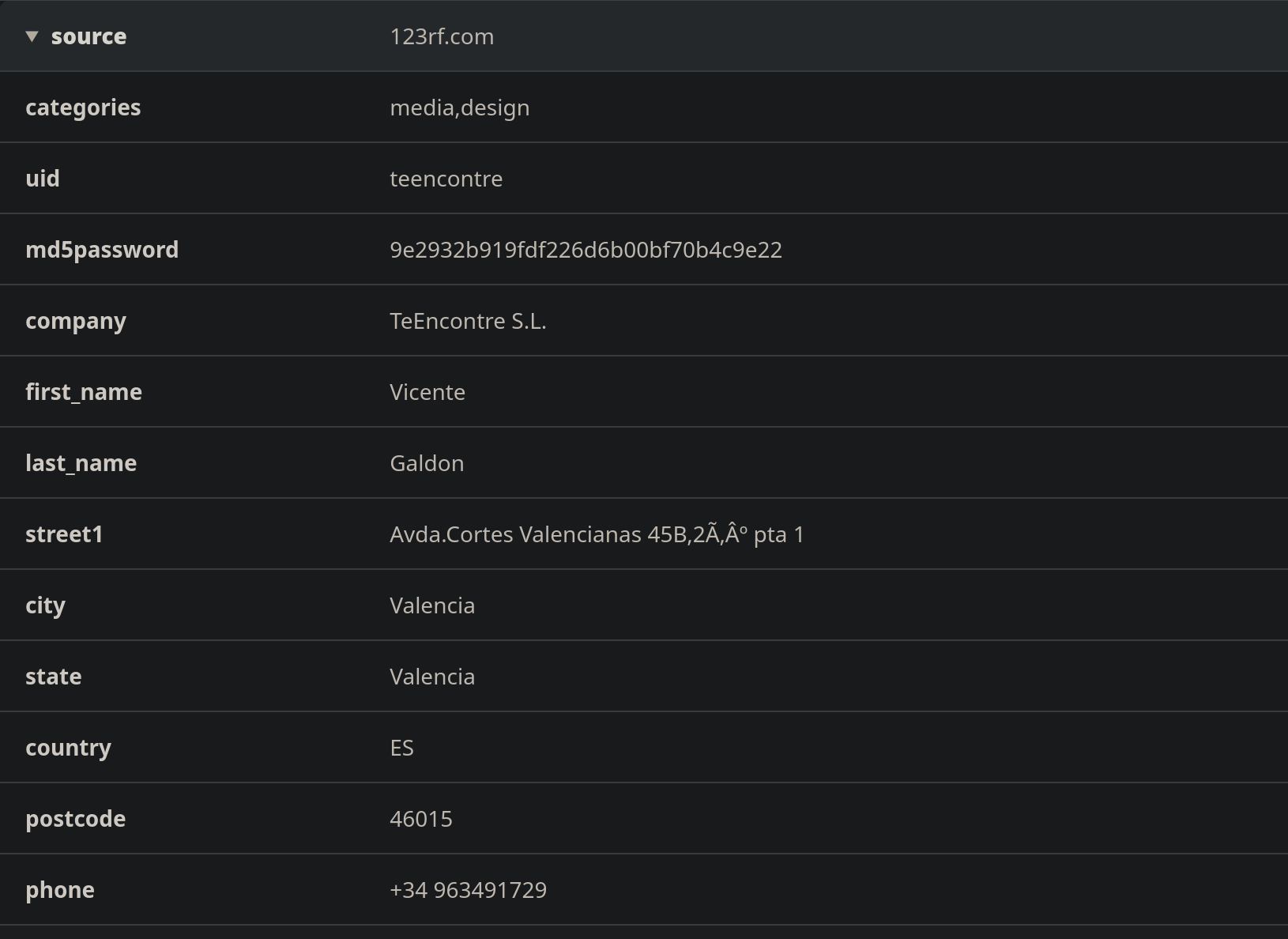Click the teencontre uid value
Viewport: 1288px width, 939px height.
pyautogui.click(x=446, y=179)
